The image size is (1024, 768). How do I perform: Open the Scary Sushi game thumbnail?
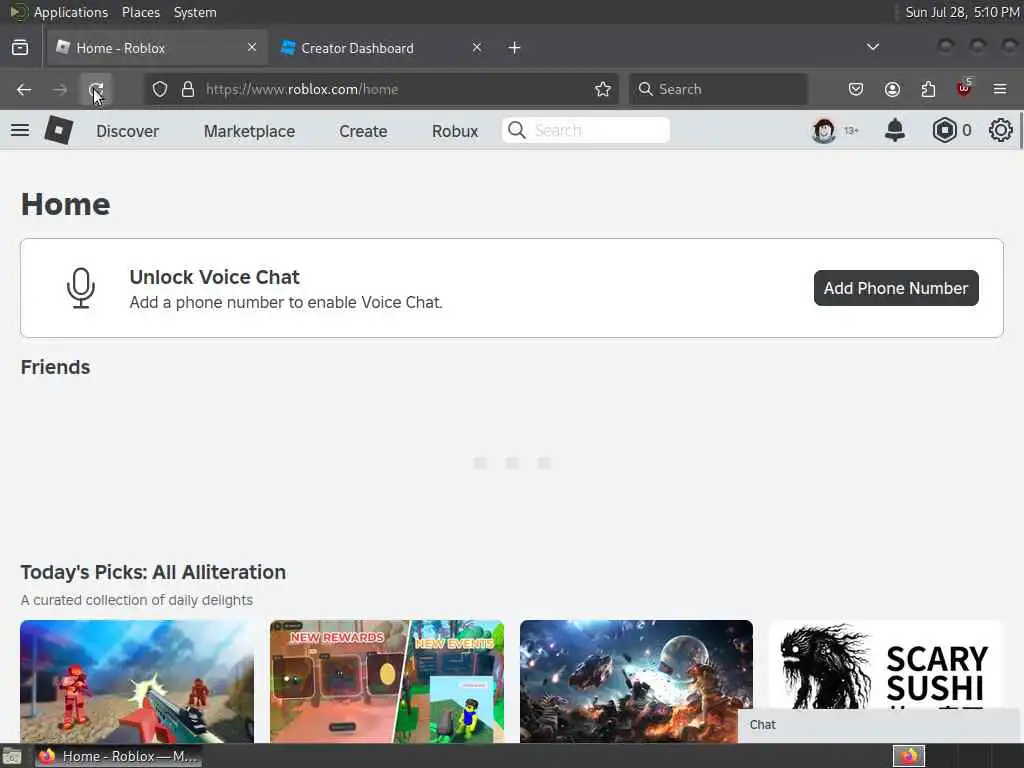click(886, 665)
